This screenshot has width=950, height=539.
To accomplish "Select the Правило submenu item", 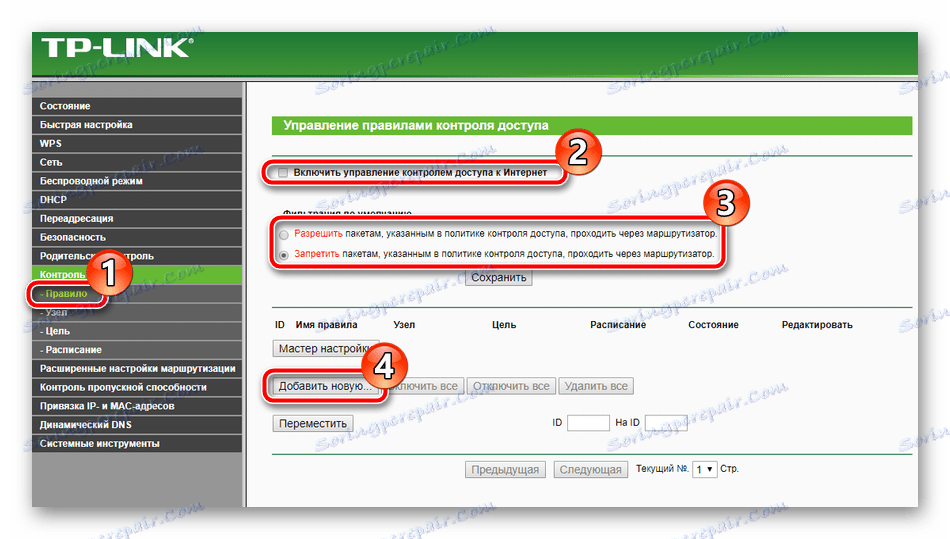I will (67, 294).
